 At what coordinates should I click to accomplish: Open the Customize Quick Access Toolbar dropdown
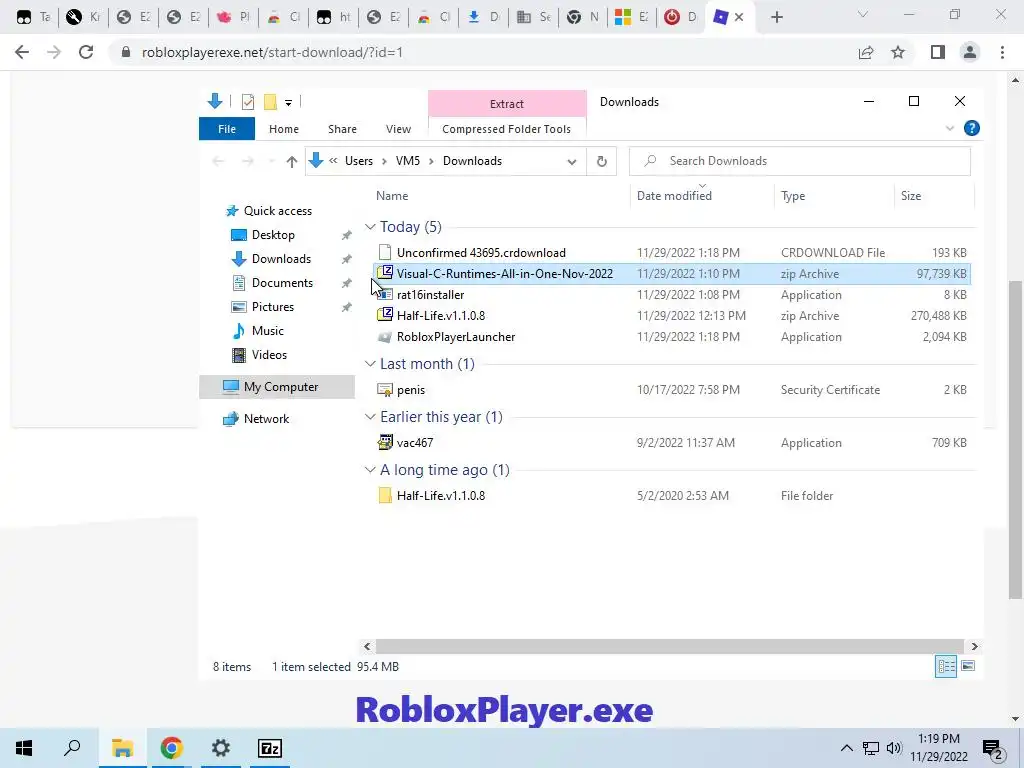(x=288, y=103)
